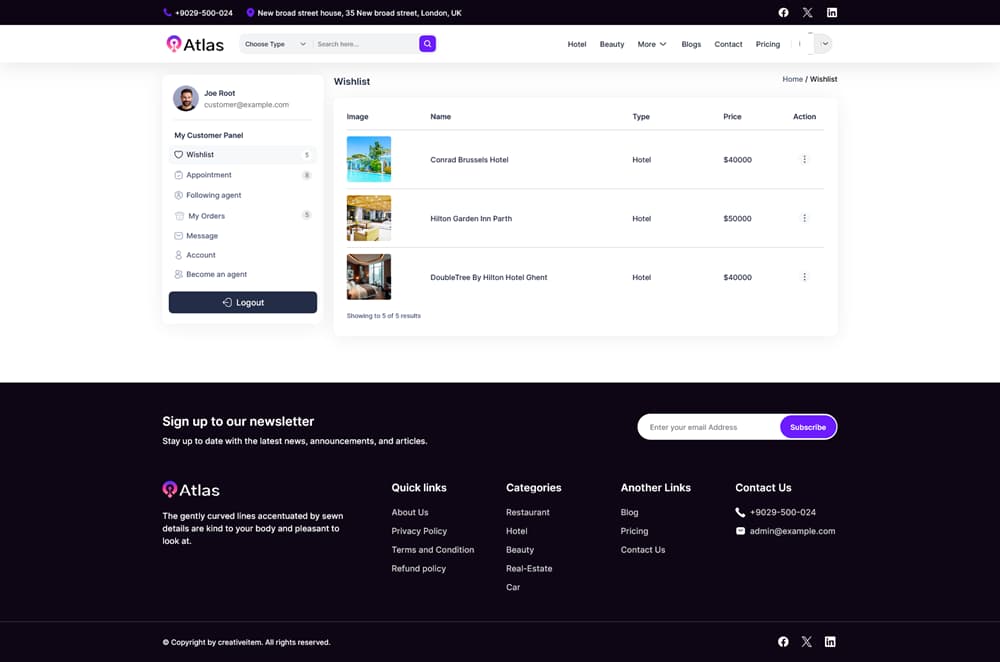Open Facebook icon in footer
Screen dimensions: 1000x662
pyautogui.click(x=783, y=642)
